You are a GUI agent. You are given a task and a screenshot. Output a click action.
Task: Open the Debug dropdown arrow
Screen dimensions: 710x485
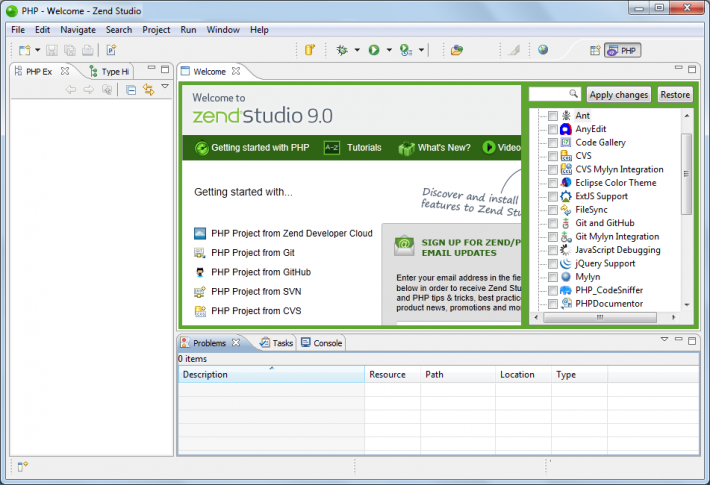tap(357, 50)
